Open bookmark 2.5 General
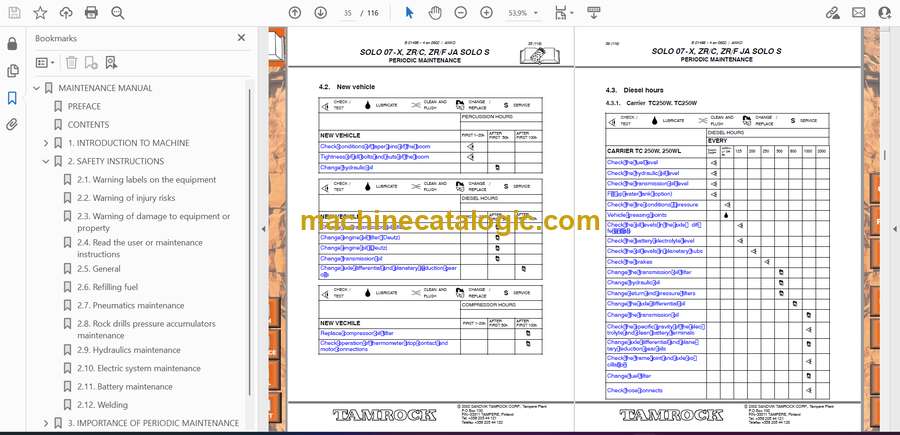The image size is (900, 435). click(x=99, y=269)
